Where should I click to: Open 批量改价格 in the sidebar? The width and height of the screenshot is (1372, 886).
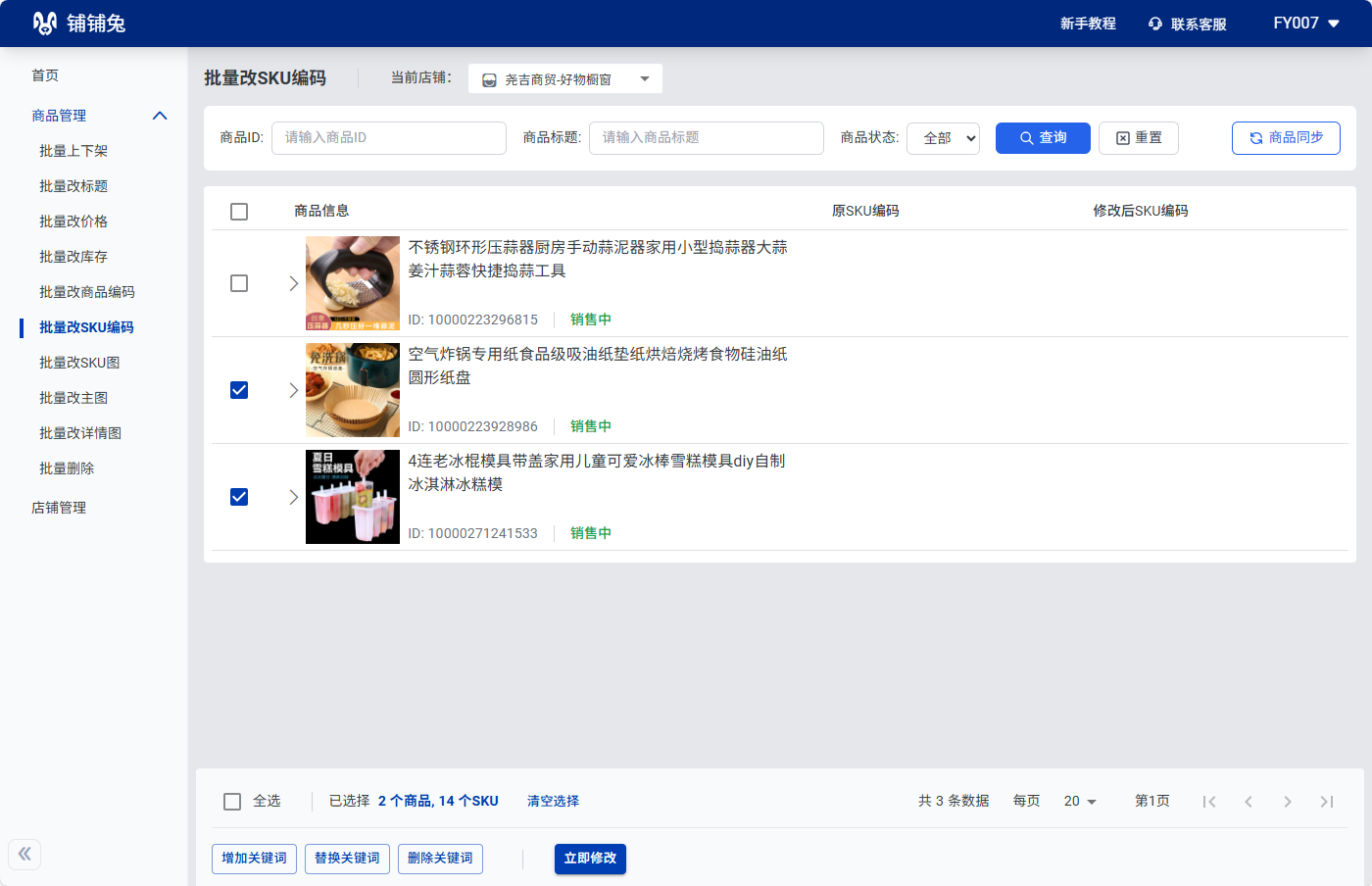pos(73,221)
